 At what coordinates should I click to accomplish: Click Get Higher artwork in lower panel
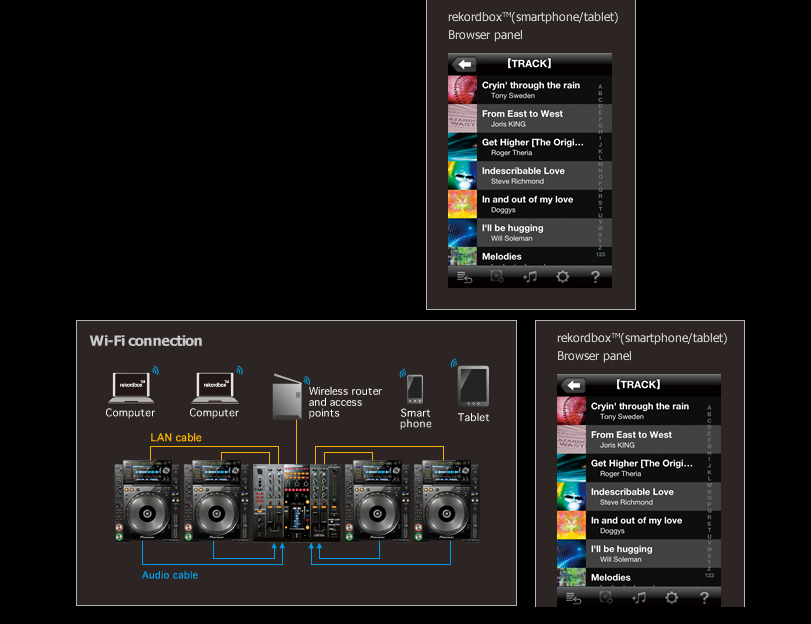(x=572, y=468)
